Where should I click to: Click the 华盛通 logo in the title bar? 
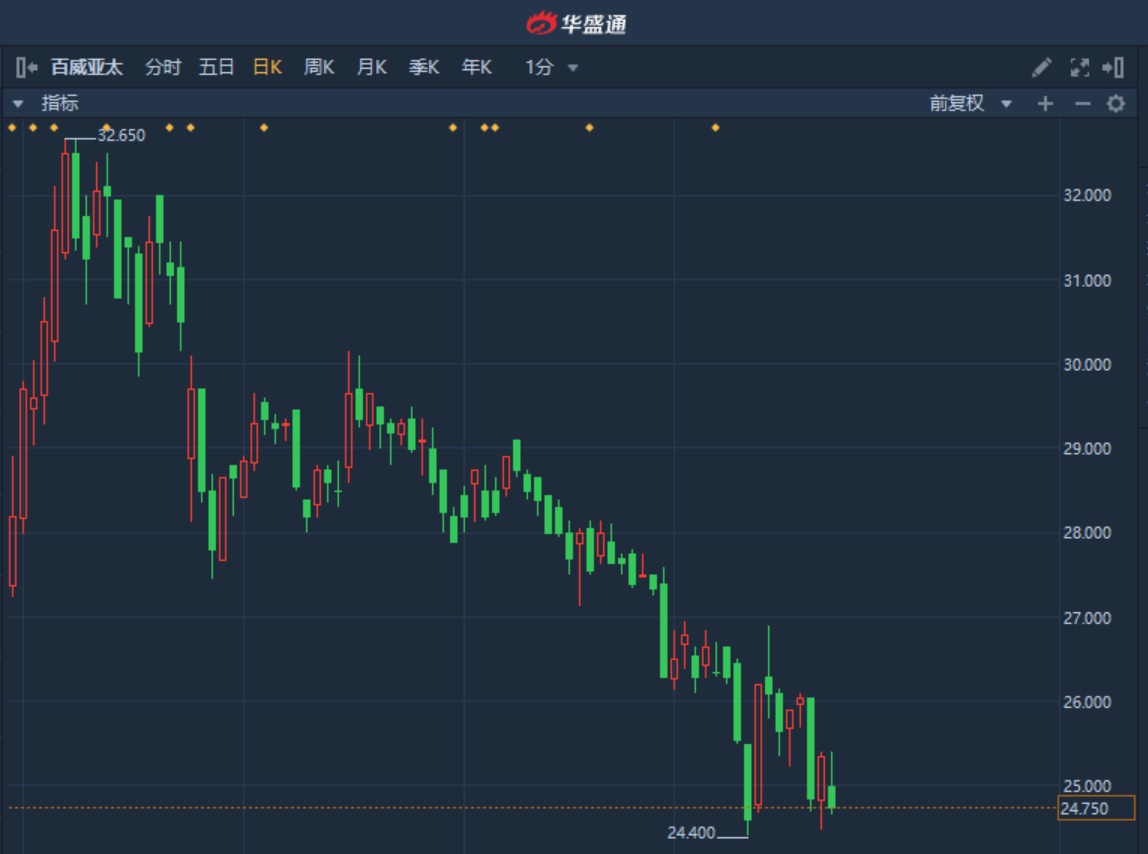click(576, 22)
